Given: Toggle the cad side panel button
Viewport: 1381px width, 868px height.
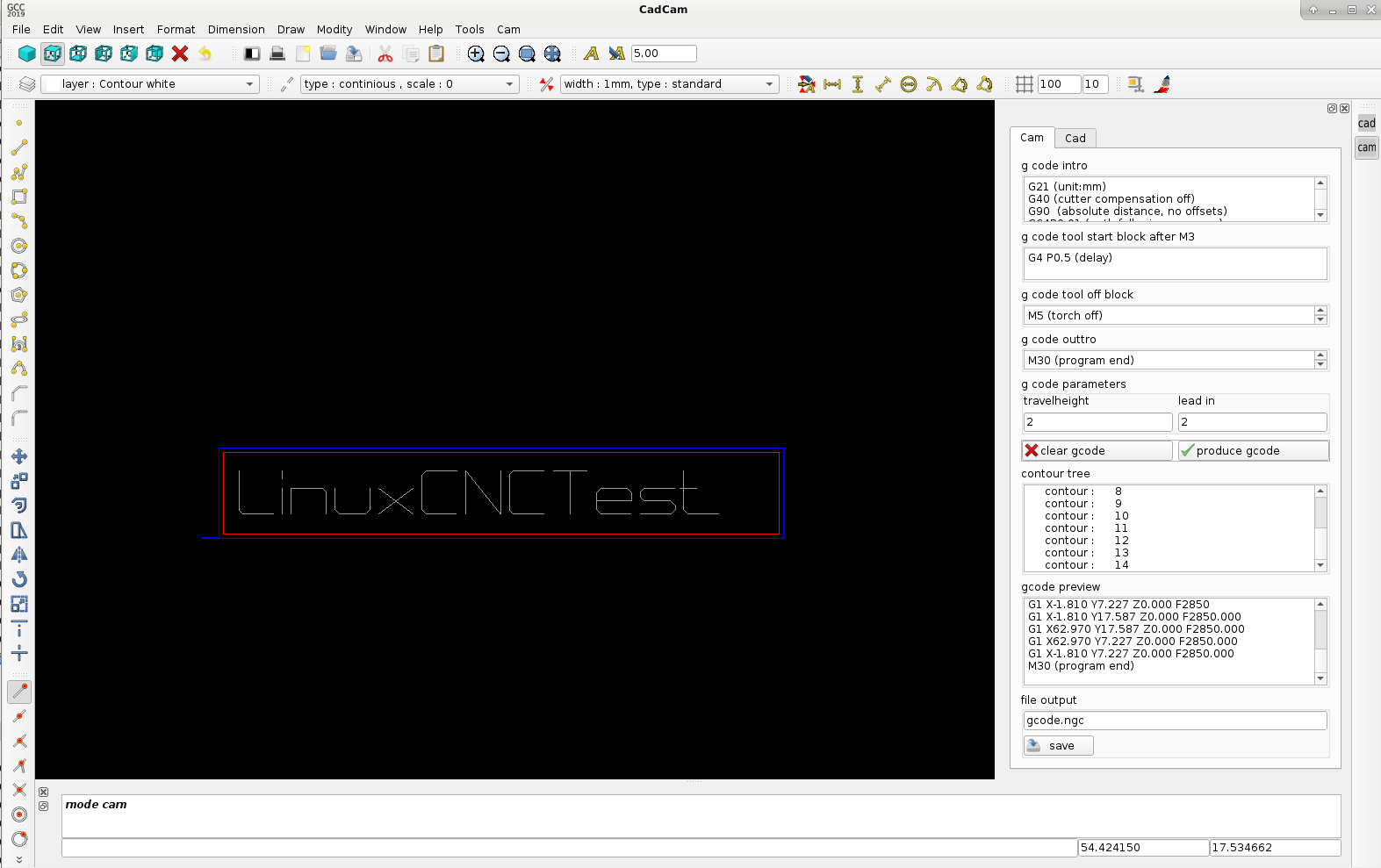Looking at the screenshot, I should (1367, 124).
